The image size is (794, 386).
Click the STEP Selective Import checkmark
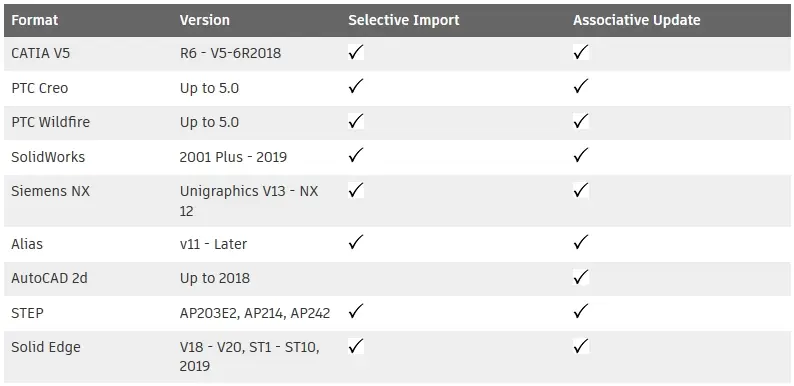coord(356,311)
